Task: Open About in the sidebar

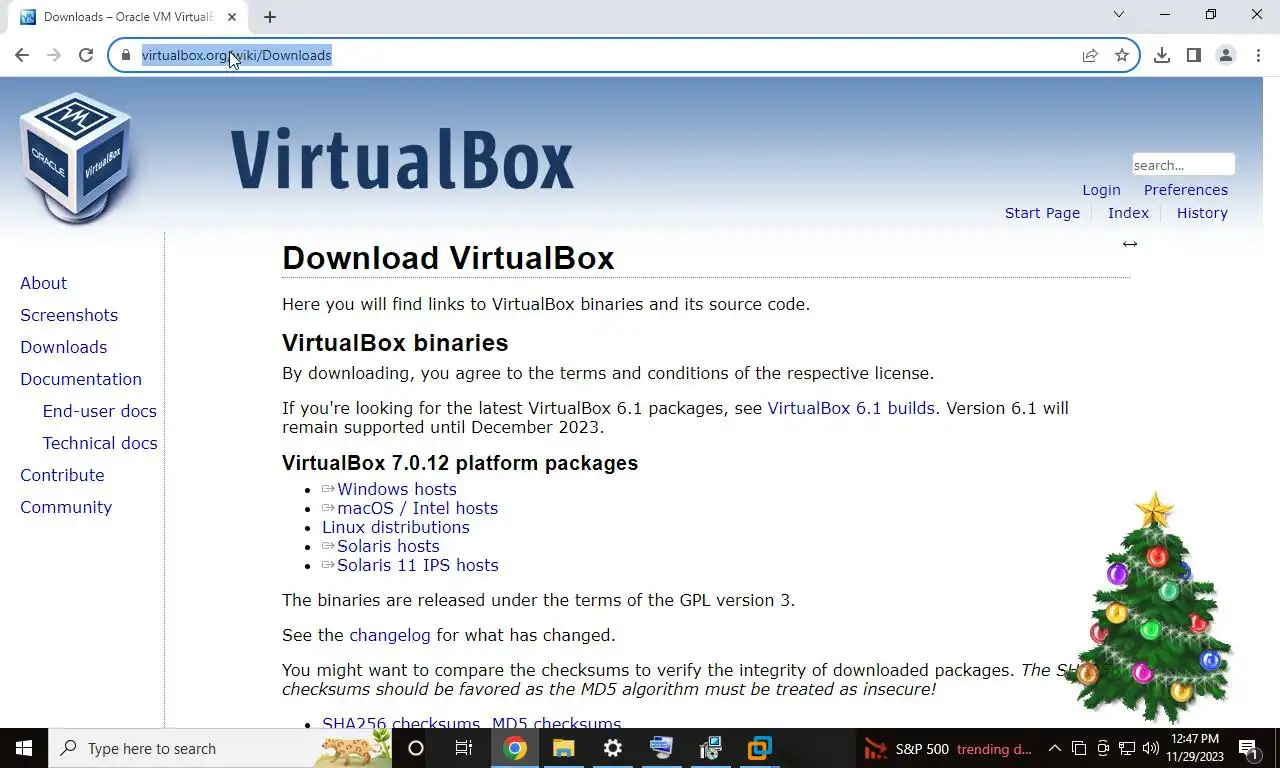Action: point(43,283)
